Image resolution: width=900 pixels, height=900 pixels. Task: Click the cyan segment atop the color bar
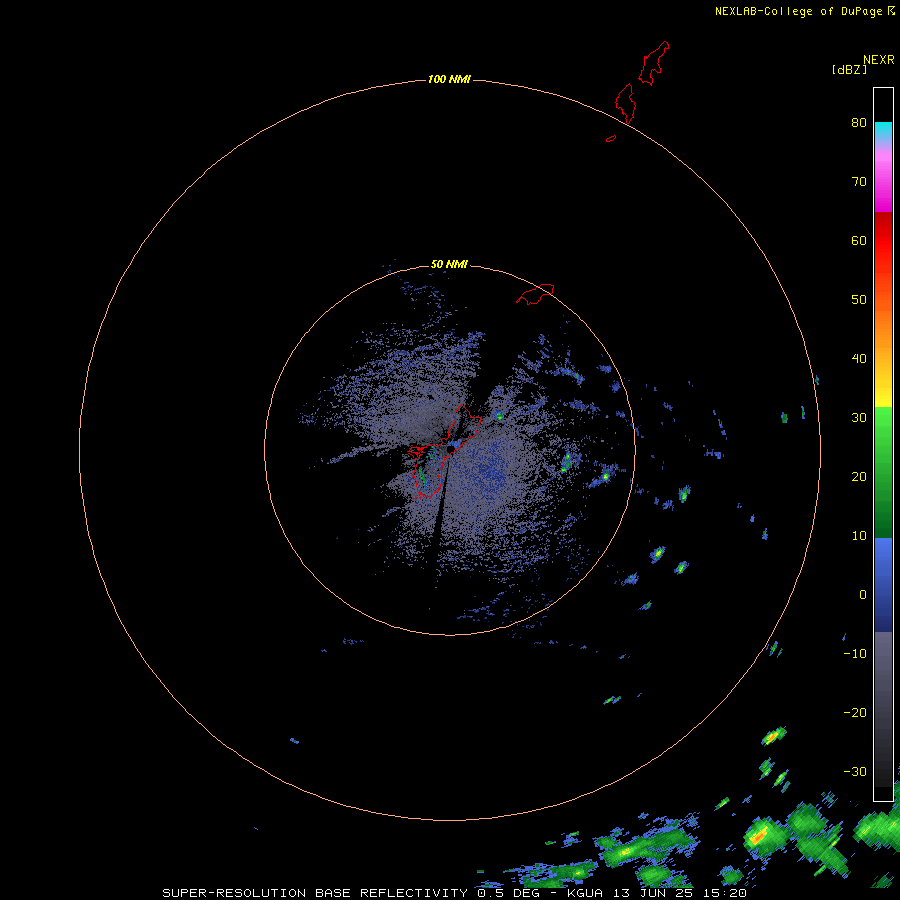point(883,129)
